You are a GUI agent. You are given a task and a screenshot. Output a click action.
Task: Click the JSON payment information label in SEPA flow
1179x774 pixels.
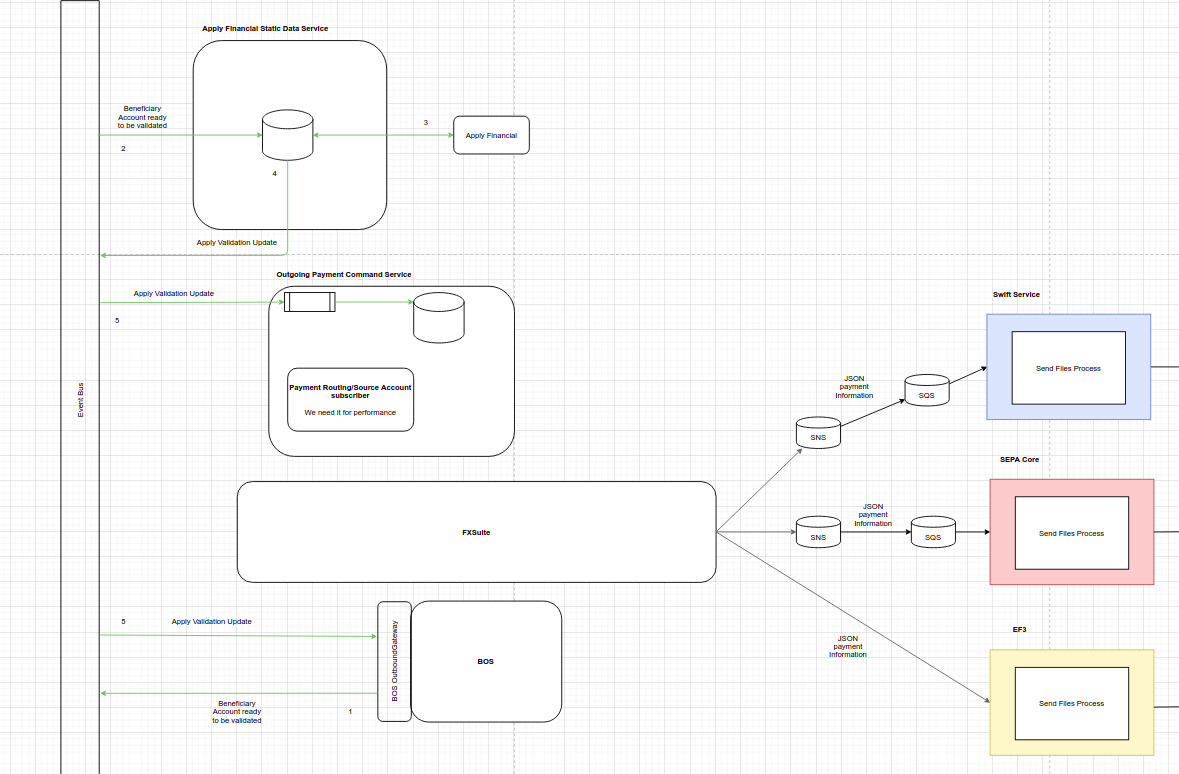click(873, 515)
